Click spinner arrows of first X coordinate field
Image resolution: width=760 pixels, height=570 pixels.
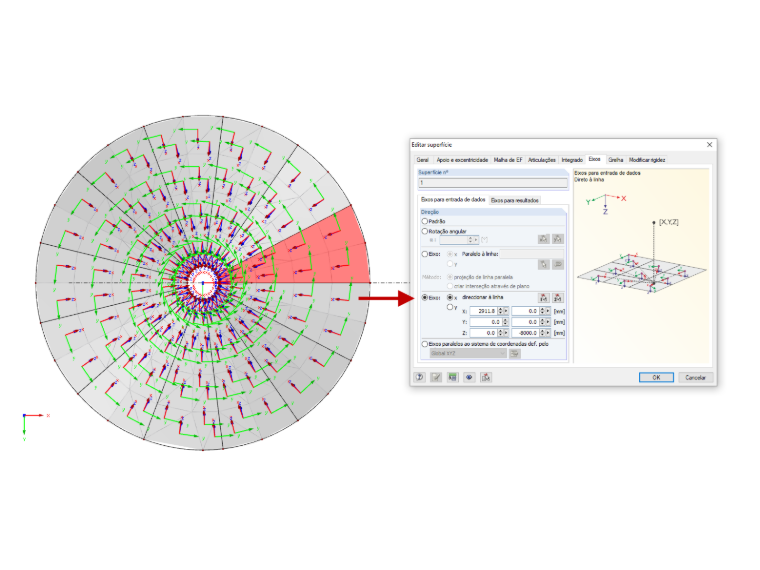tap(501, 311)
